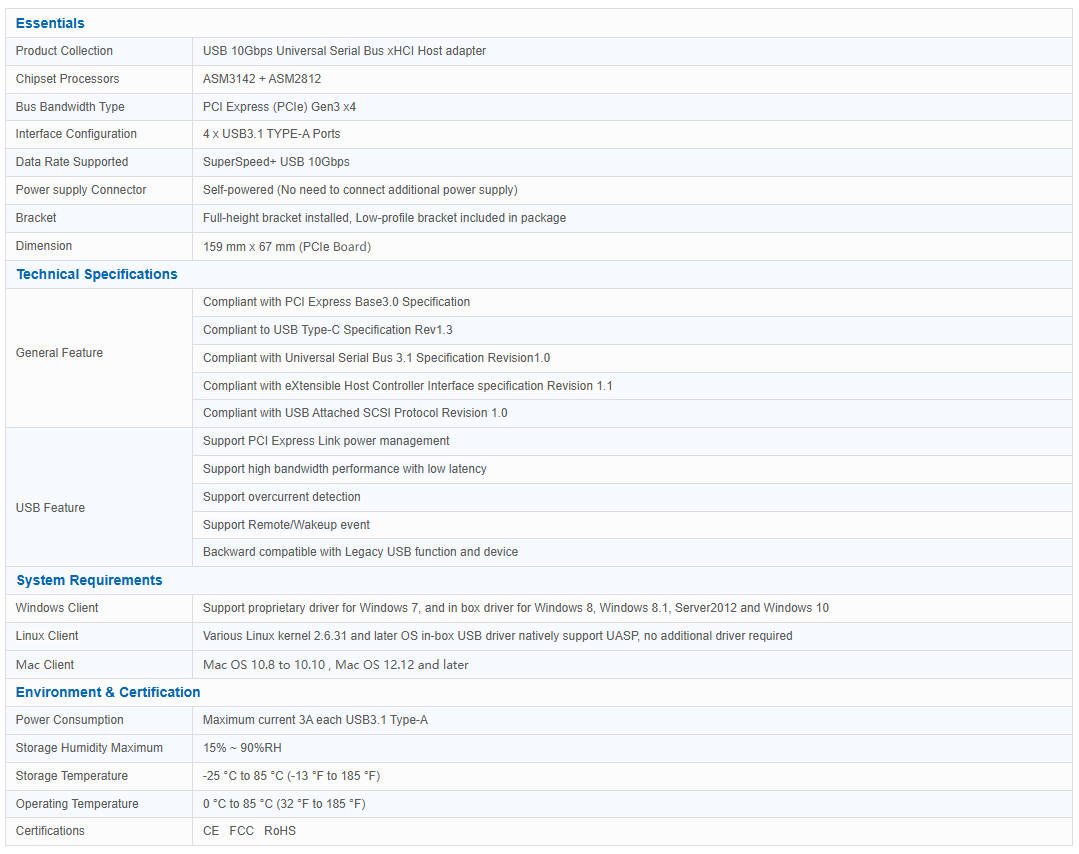This screenshot has height=854, width=1079.
Task: Select the System Requirements section heading
Action: point(89,580)
